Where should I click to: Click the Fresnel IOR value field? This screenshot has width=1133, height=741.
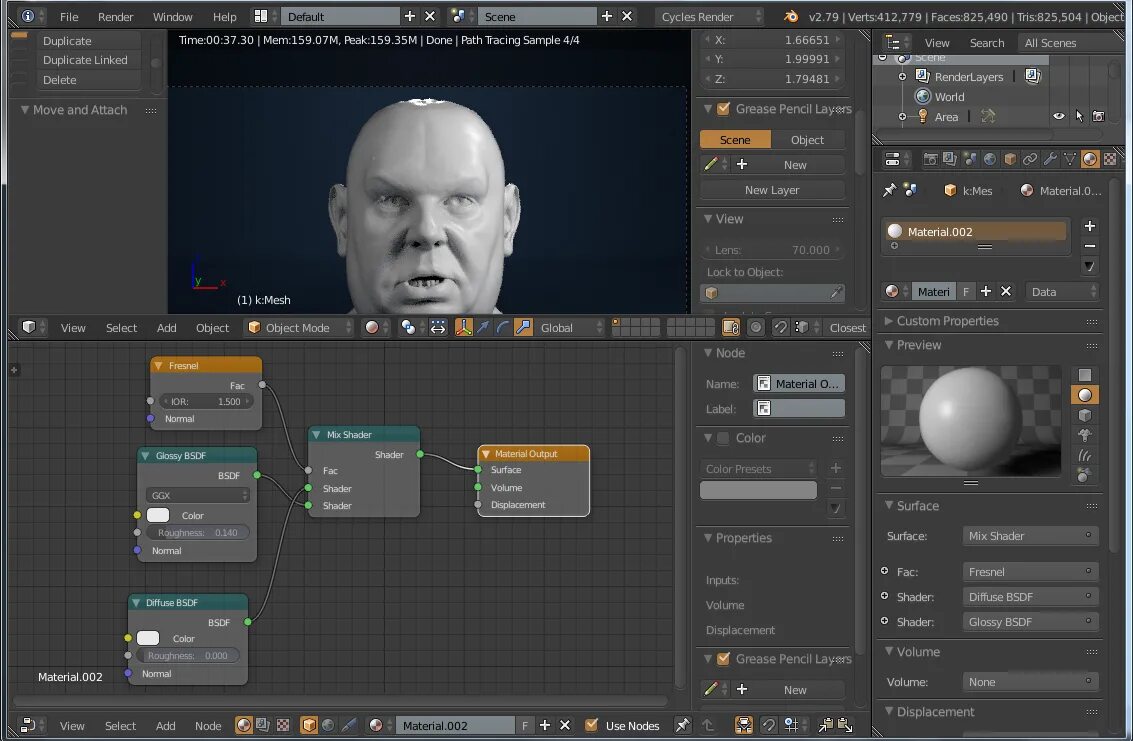tap(206, 401)
